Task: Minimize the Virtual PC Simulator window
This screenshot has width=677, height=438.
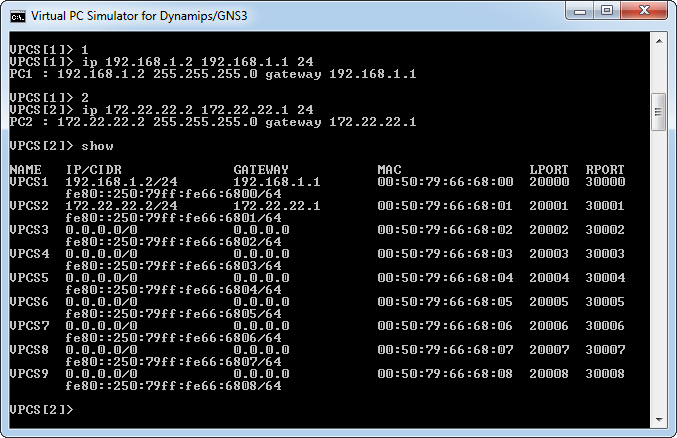Action: click(x=580, y=11)
